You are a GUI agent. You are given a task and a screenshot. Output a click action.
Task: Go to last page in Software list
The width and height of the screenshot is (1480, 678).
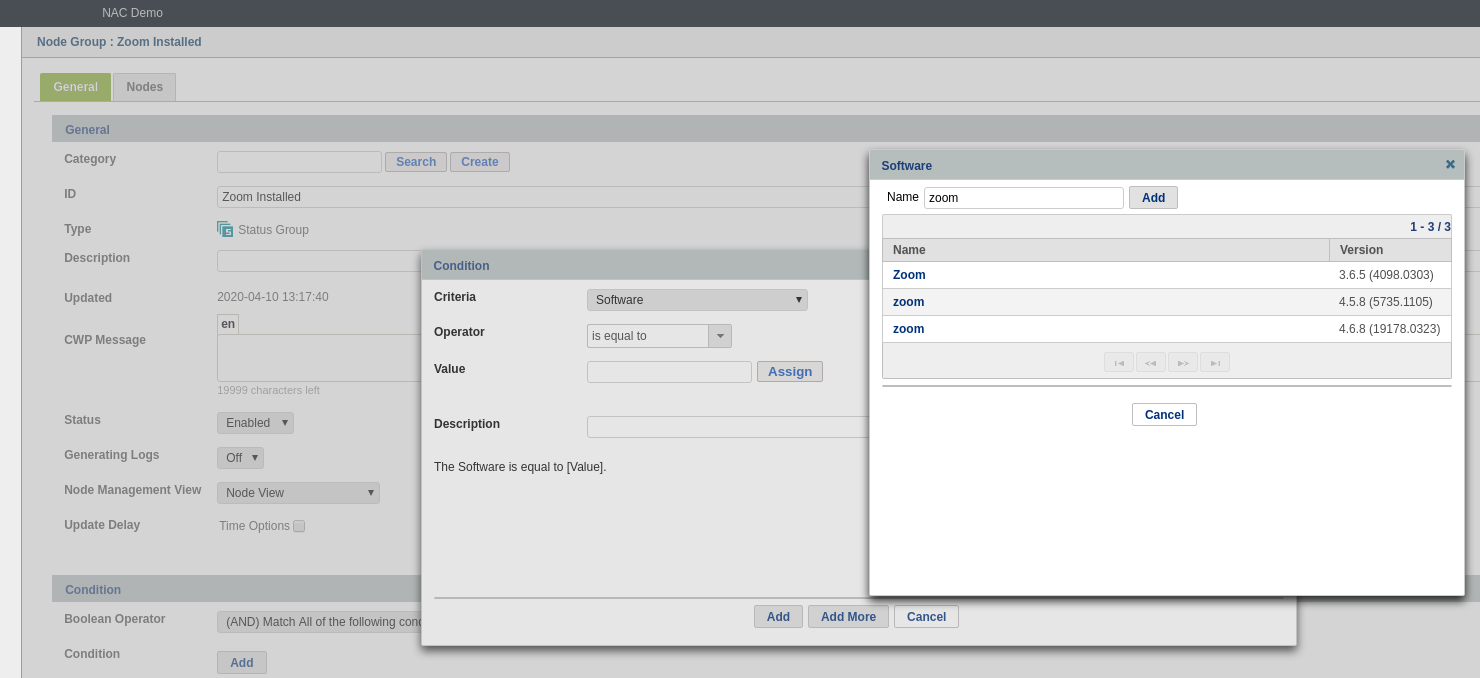click(x=1215, y=362)
